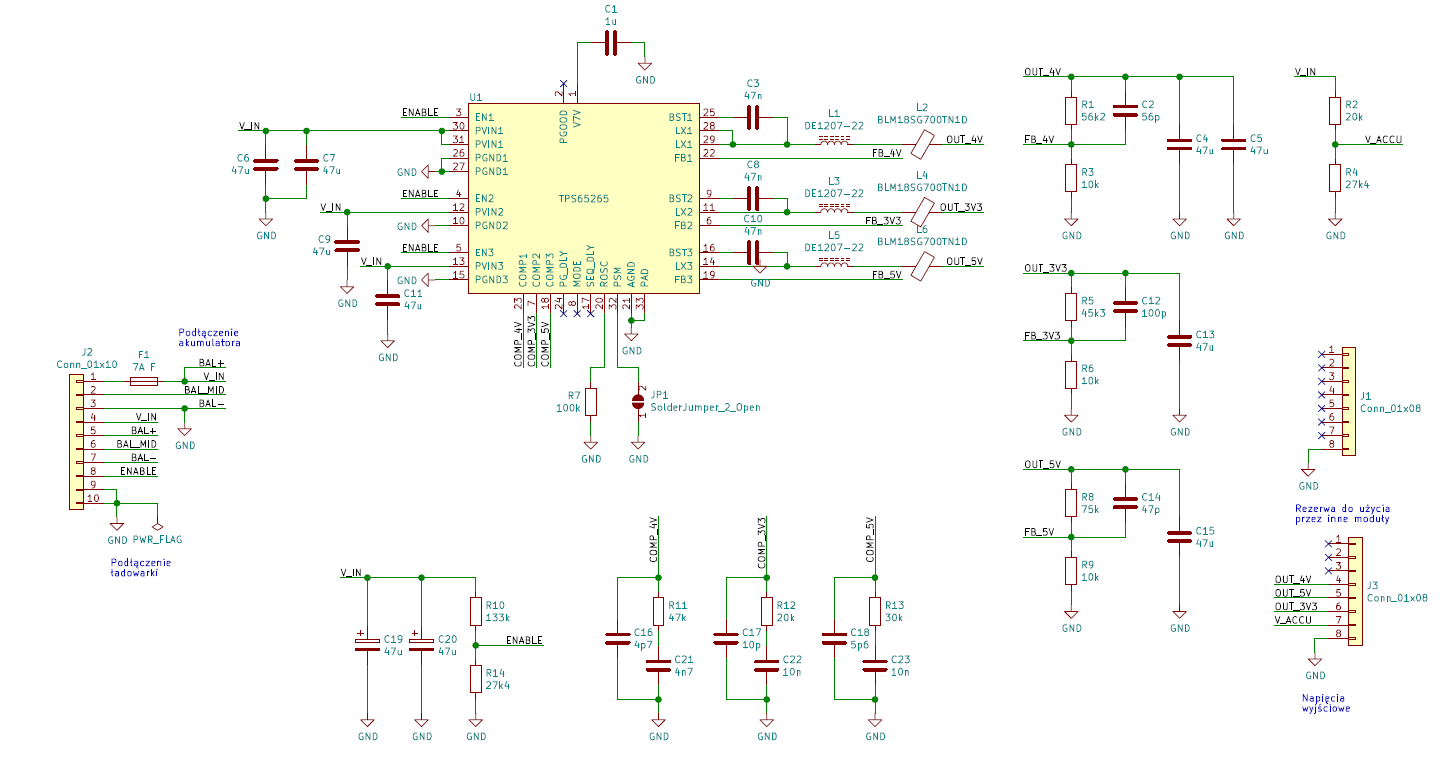Viewport: 1451px width, 757px height.
Task: Select the F1 fuse symbol
Action: click(x=144, y=382)
